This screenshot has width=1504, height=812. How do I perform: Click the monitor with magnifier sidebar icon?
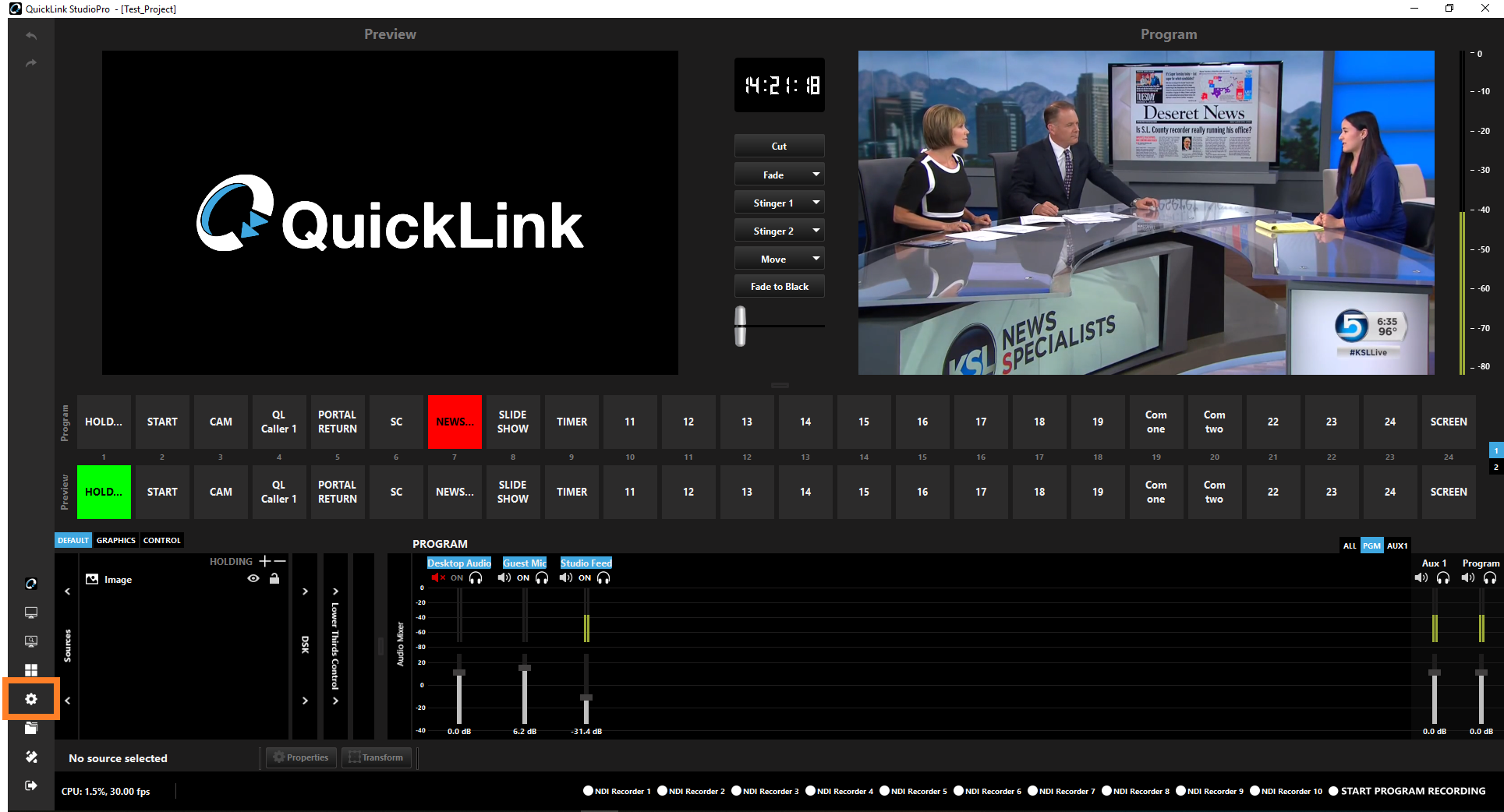(x=31, y=641)
